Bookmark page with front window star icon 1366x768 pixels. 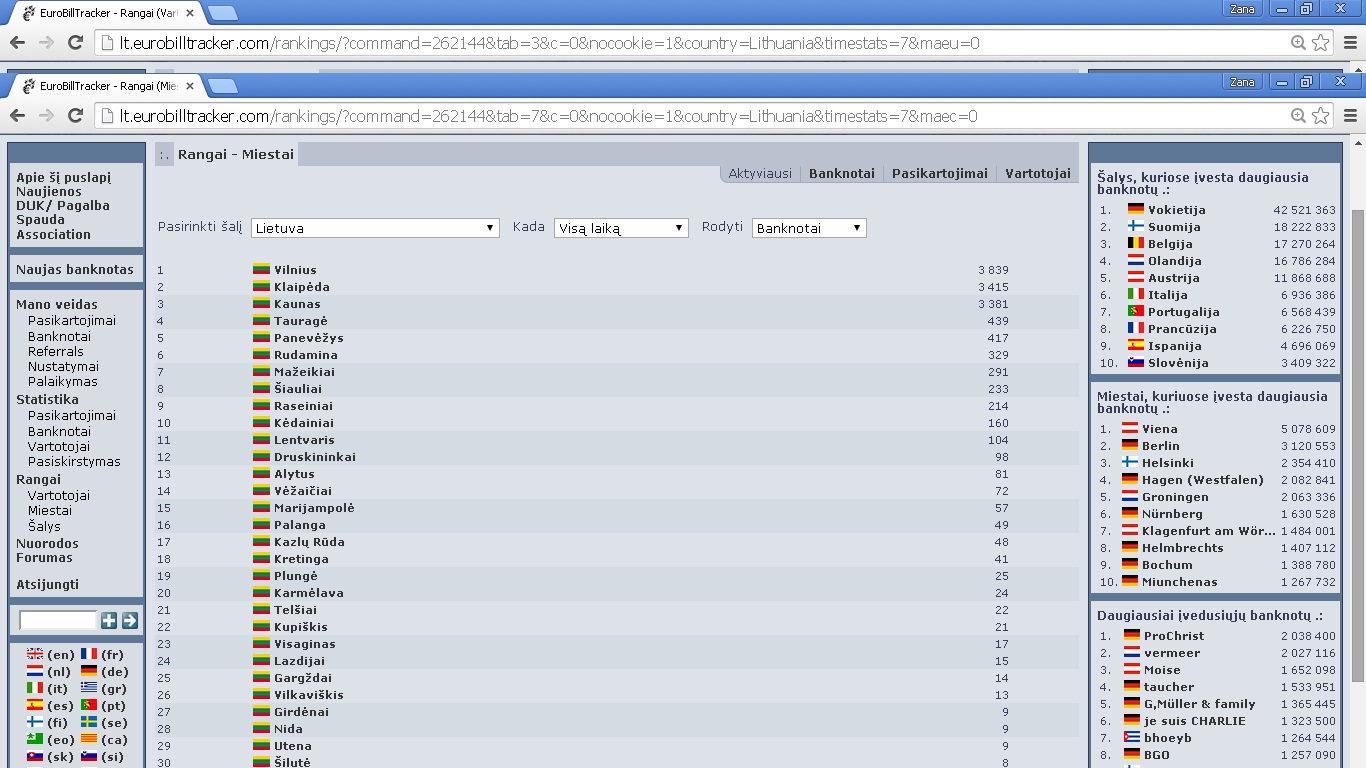tap(1321, 116)
